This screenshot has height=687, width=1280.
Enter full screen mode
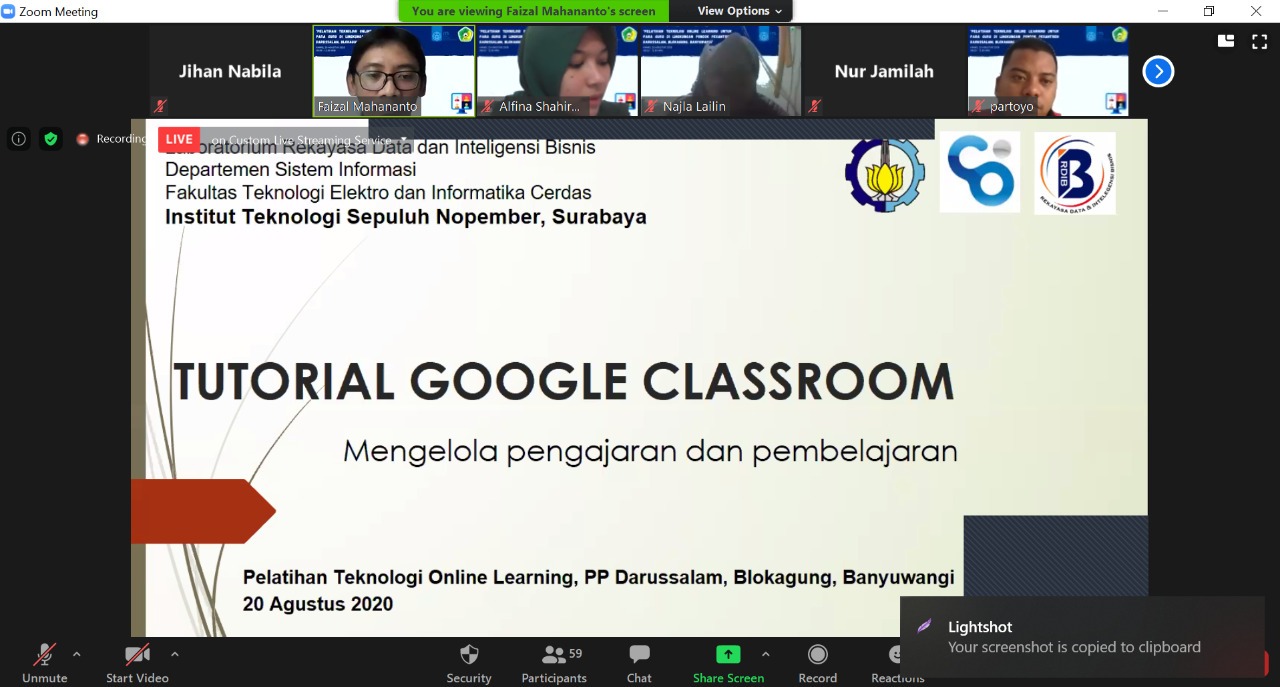(x=1259, y=41)
